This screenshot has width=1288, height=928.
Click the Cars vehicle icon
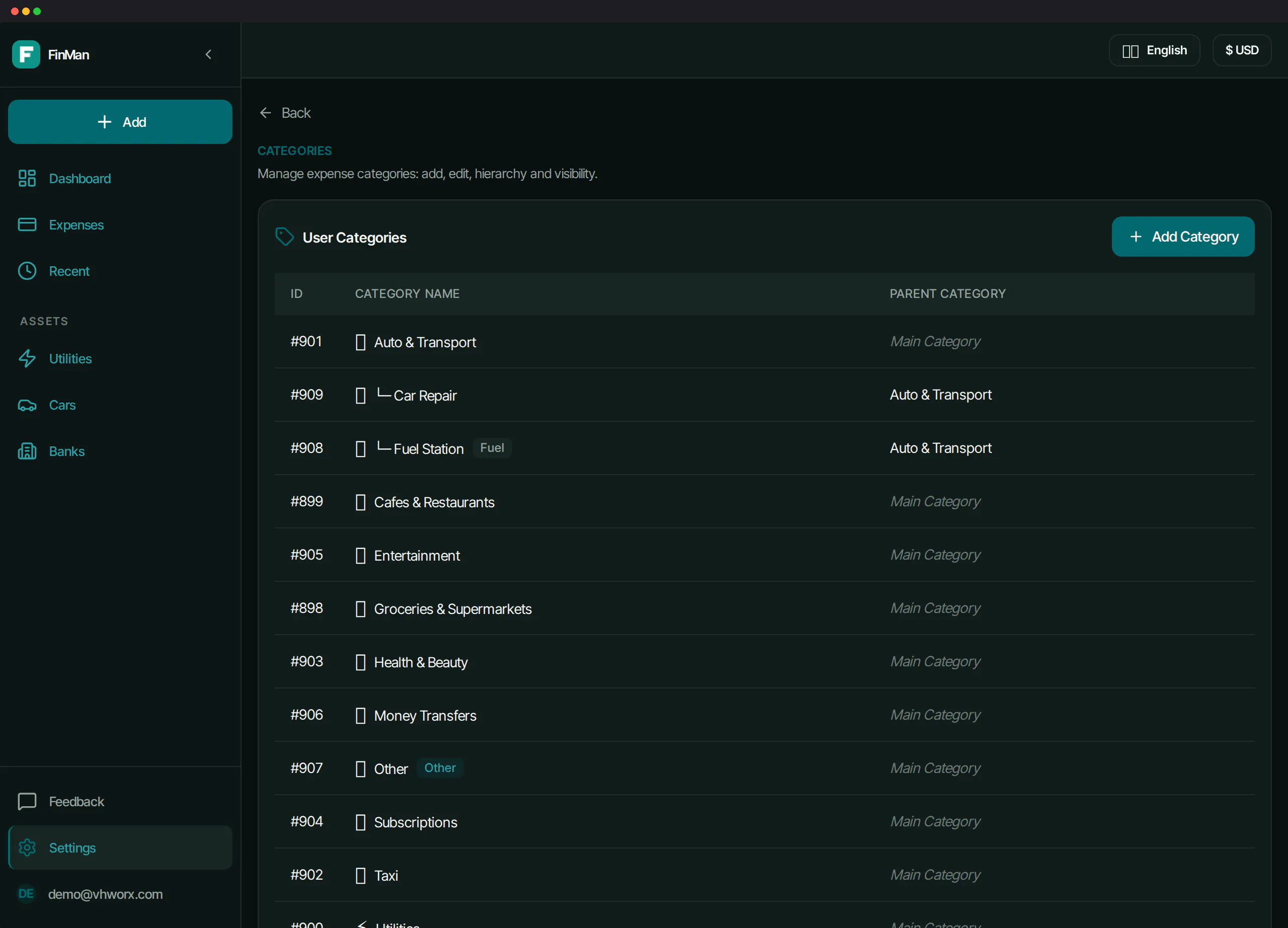coord(27,405)
